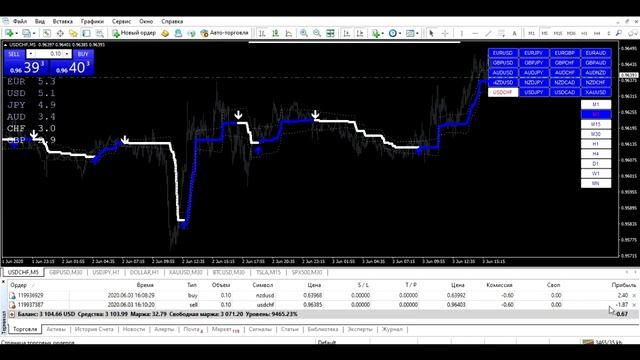The height and width of the screenshot is (360, 640).
Task: Zoom out on the chart
Action: point(317,33)
